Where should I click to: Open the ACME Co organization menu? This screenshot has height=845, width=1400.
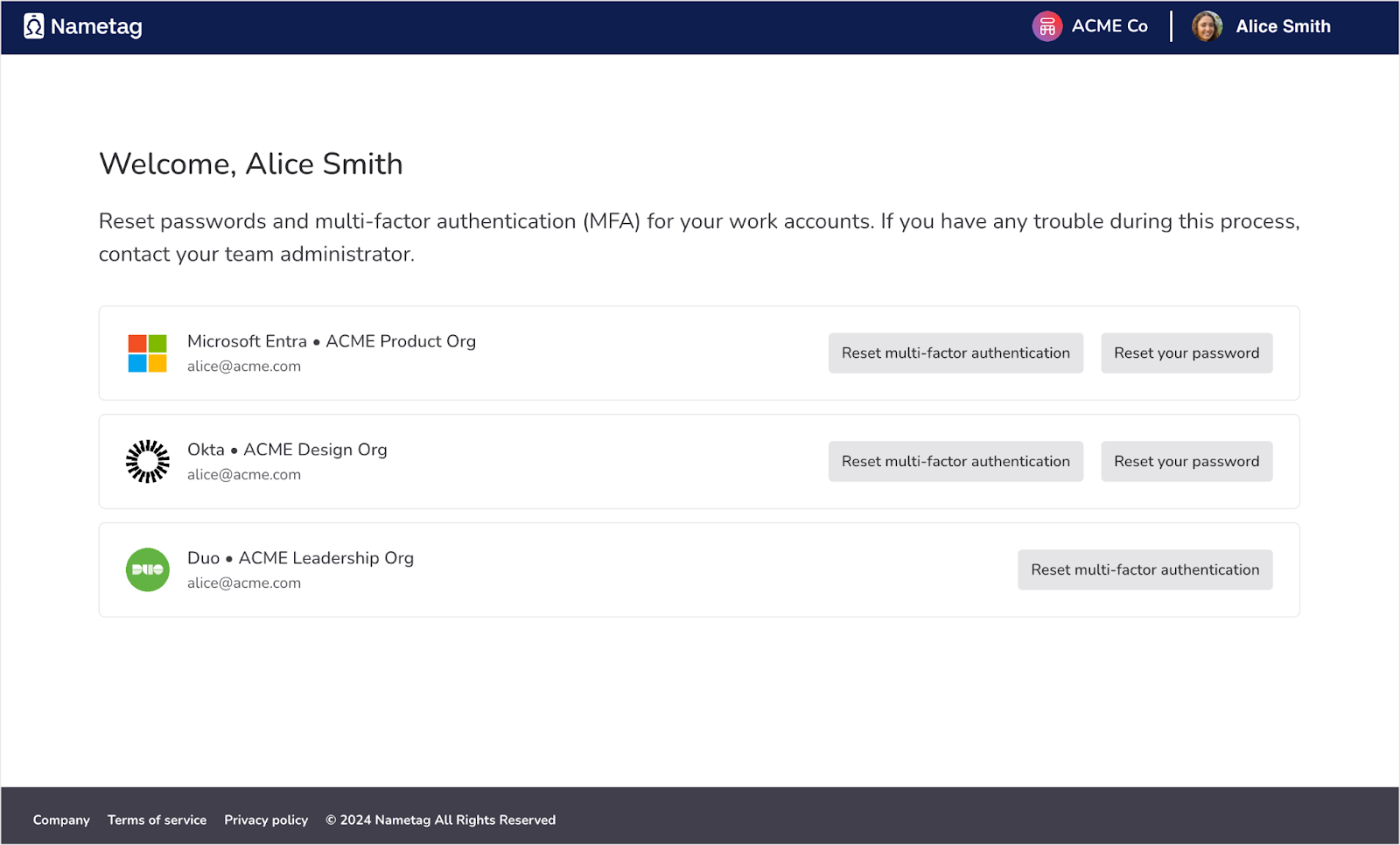coord(1109,26)
